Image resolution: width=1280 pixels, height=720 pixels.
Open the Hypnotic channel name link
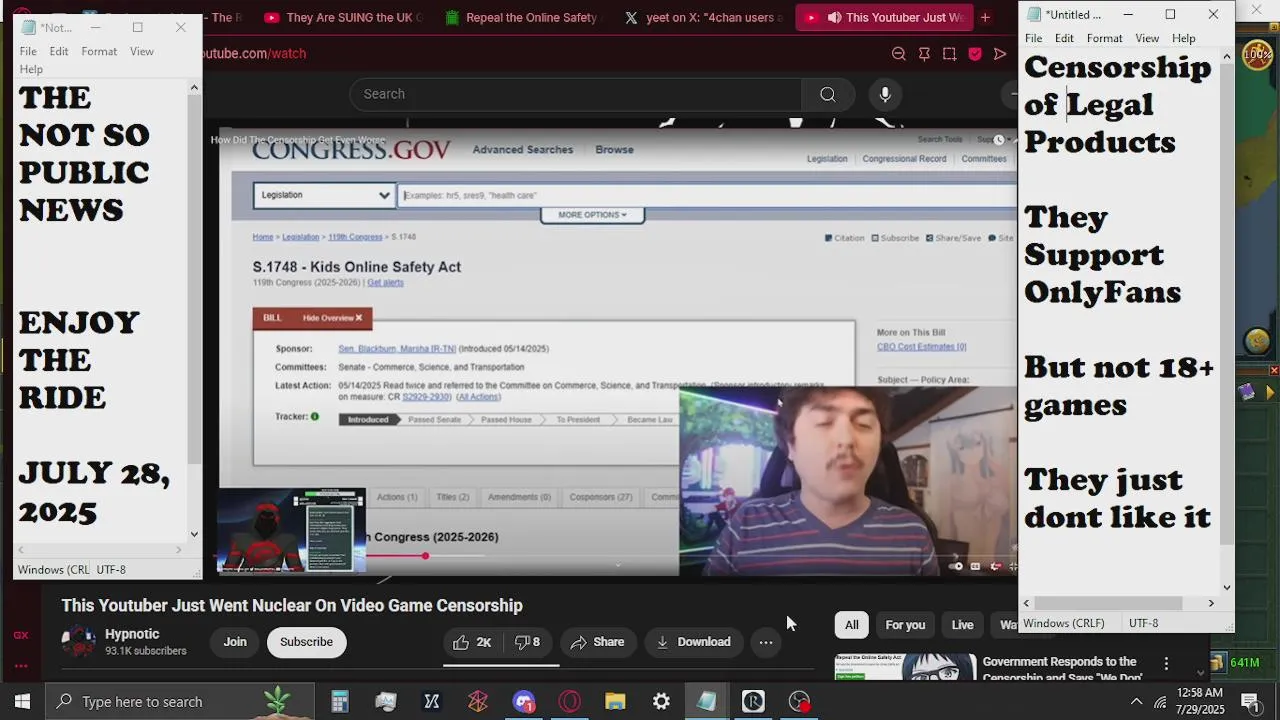pyautogui.click(x=132, y=634)
